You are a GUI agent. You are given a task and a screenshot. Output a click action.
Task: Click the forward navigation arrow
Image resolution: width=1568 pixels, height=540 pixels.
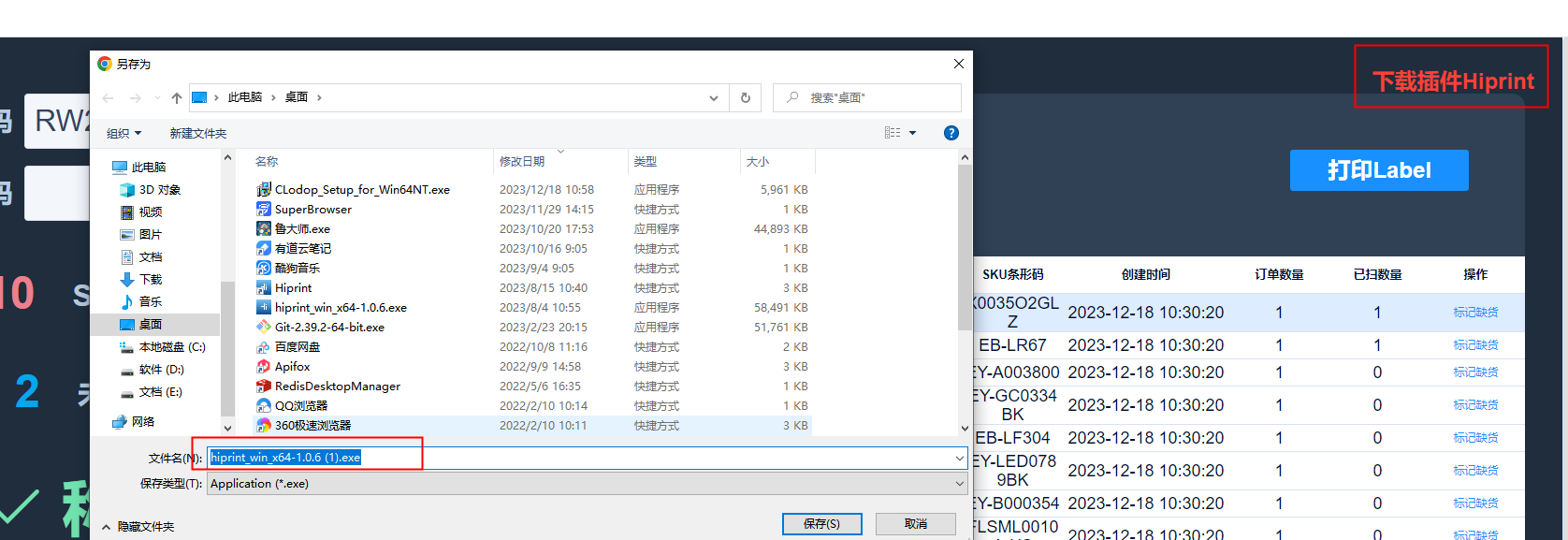pos(136,97)
